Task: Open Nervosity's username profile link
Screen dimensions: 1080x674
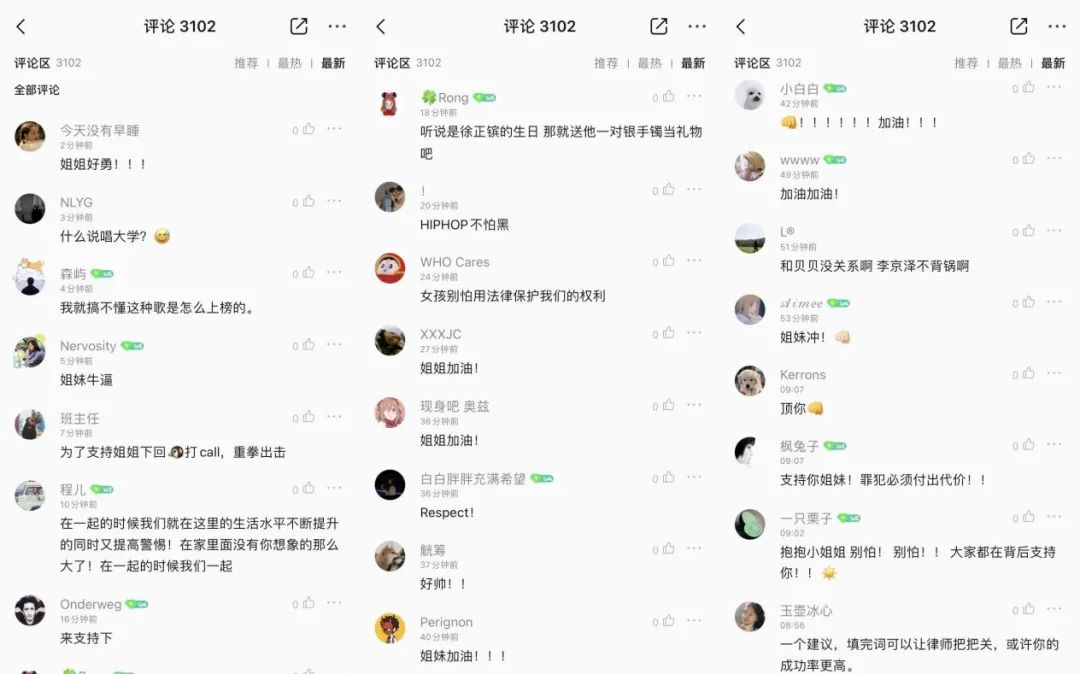Action: pos(87,346)
